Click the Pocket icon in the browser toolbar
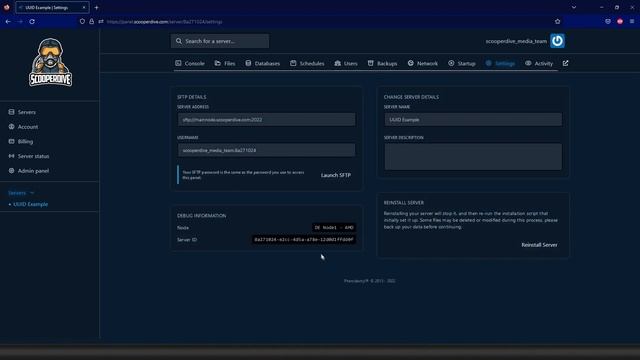Viewport: 640px width, 360px height. click(608, 21)
